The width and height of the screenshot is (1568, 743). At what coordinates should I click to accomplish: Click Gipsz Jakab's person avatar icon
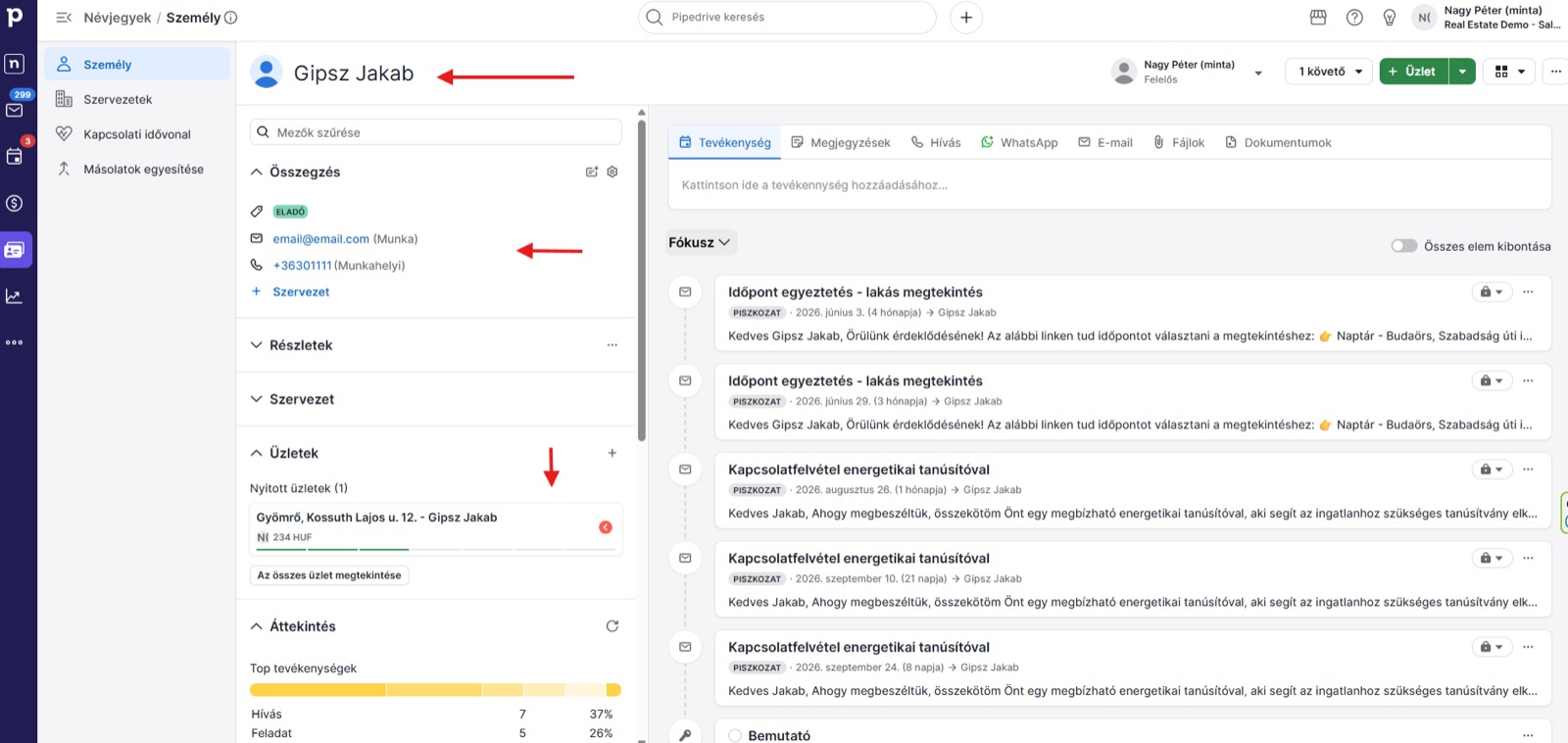click(267, 73)
